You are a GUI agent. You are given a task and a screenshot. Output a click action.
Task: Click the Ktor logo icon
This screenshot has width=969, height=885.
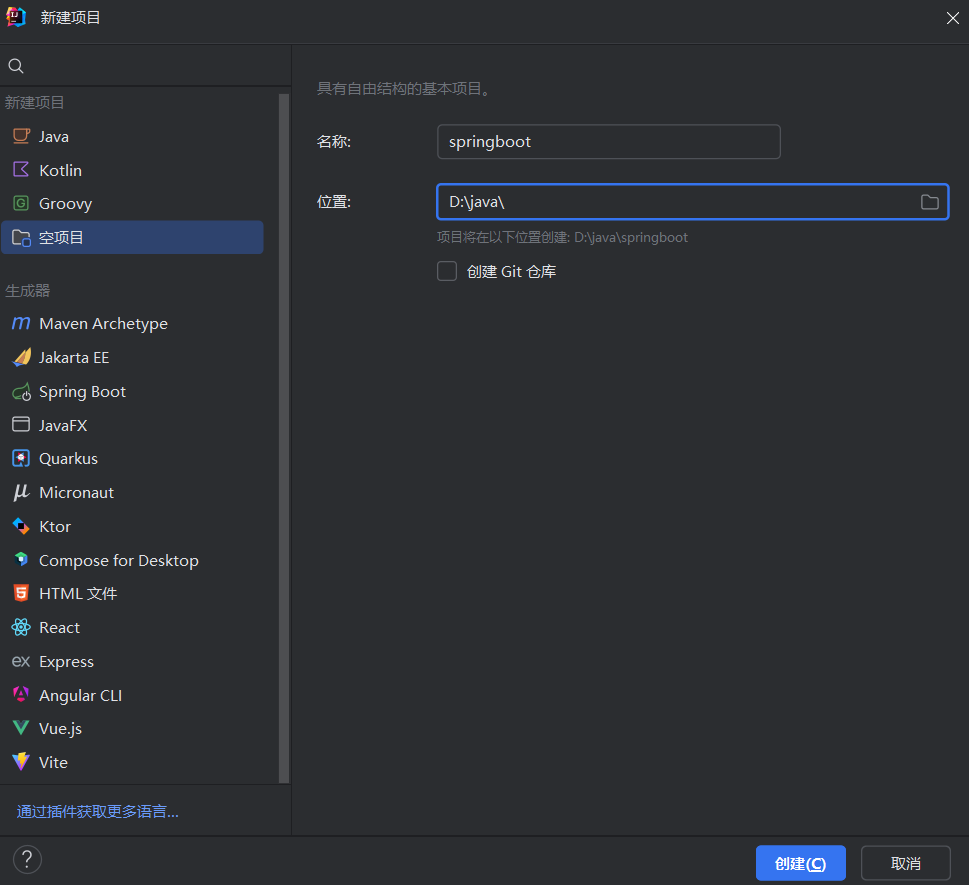[21, 526]
